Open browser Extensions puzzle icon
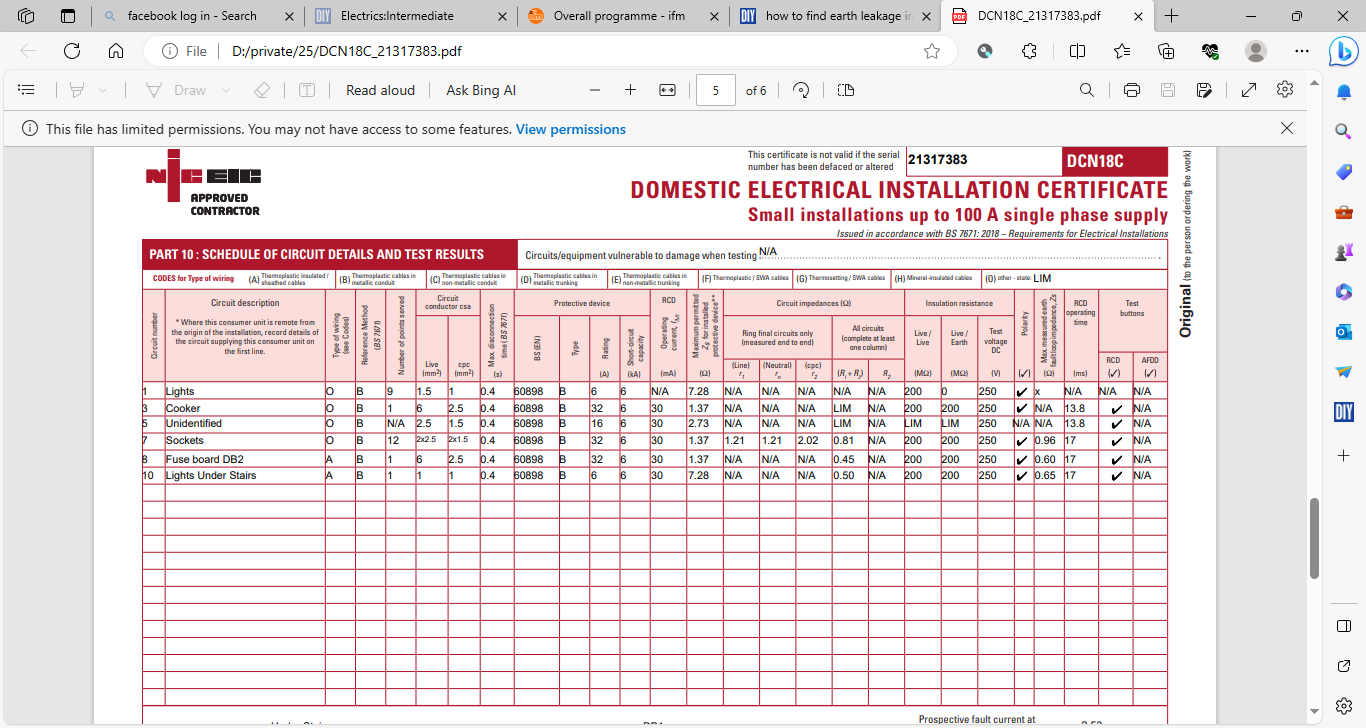This screenshot has width=1366, height=728. pyautogui.click(x=1029, y=51)
